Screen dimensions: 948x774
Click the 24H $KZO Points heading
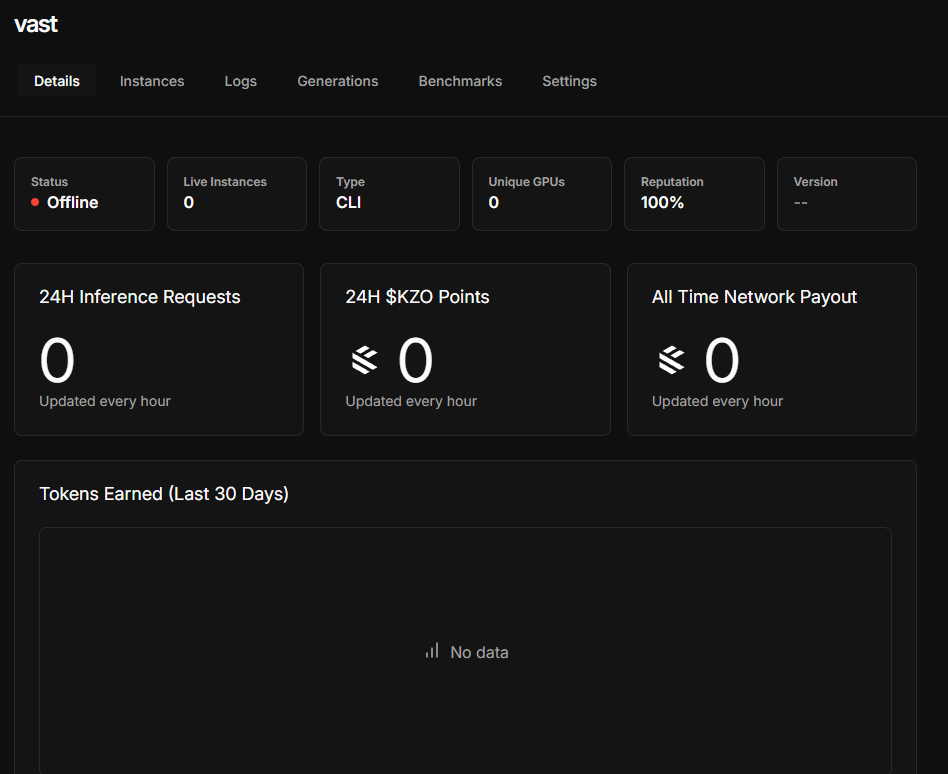(417, 297)
